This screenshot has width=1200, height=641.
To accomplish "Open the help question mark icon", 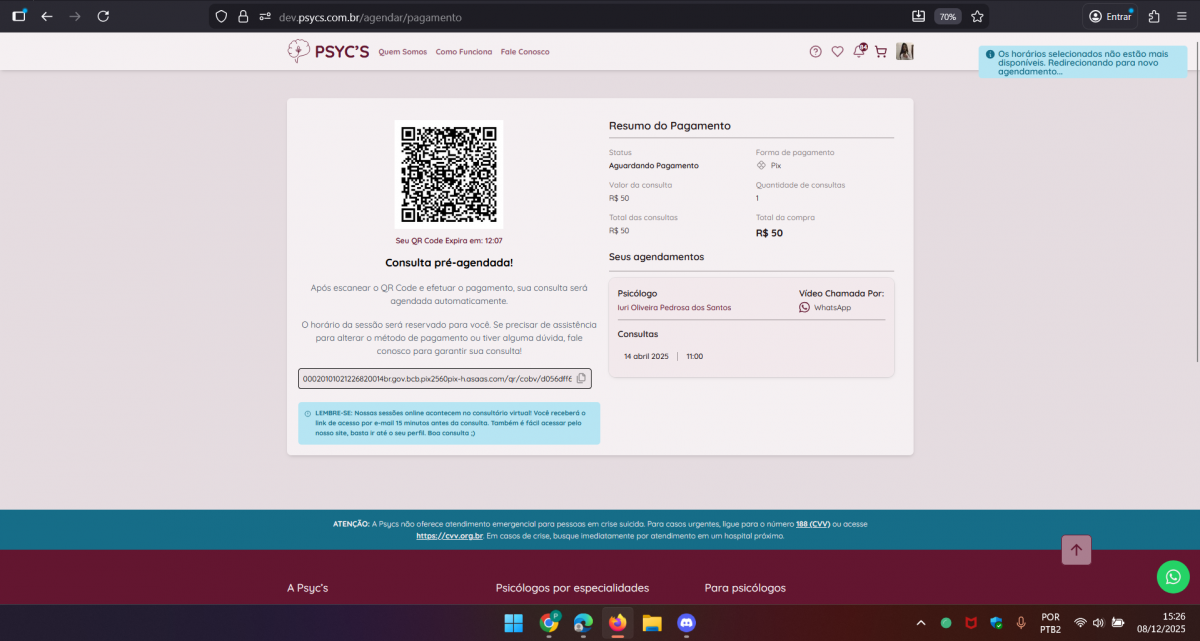I will click(x=815, y=52).
